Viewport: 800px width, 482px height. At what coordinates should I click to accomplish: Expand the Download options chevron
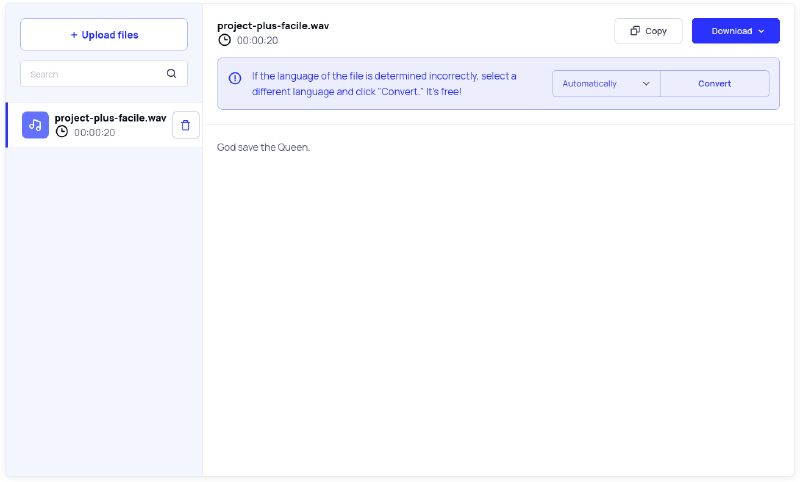pyautogui.click(x=761, y=31)
